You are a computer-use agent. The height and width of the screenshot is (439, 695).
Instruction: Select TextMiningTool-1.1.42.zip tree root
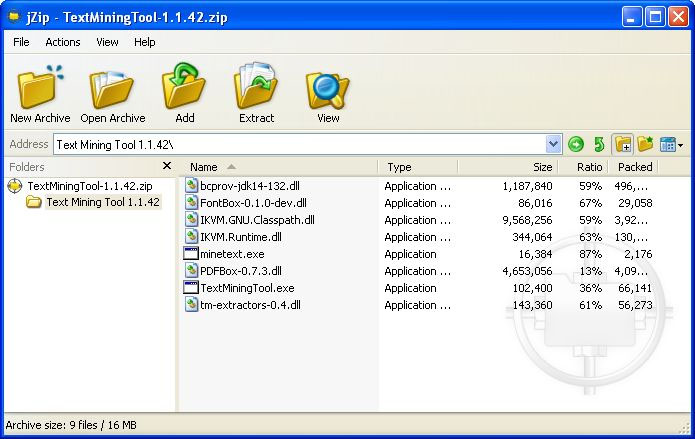(x=90, y=186)
